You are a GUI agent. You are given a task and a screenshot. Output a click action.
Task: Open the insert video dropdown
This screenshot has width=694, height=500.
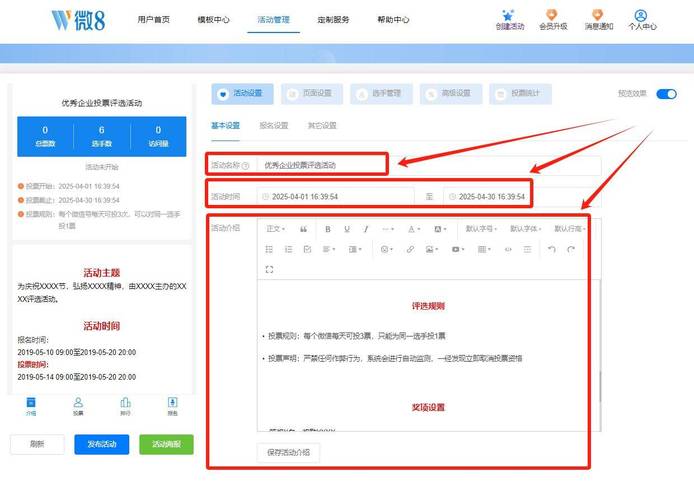tap(458, 250)
